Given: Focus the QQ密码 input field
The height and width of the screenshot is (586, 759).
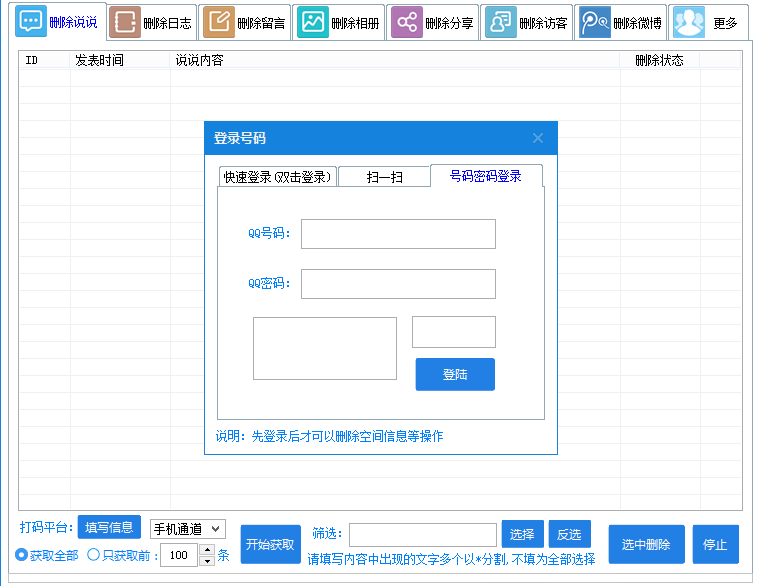Looking at the screenshot, I should (x=398, y=284).
